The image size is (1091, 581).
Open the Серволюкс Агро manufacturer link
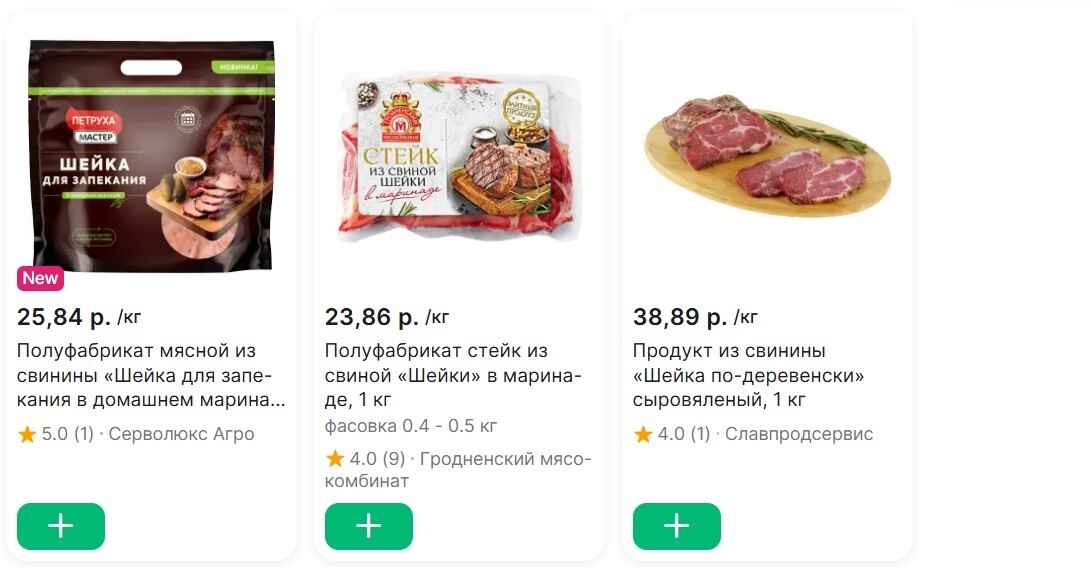(x=181, y=434)
